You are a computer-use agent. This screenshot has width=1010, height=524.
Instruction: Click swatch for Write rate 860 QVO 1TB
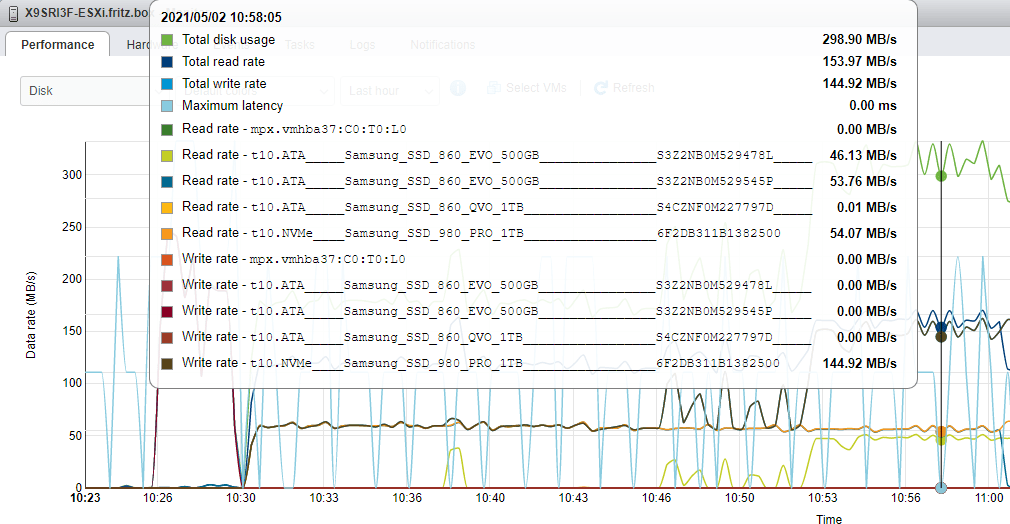click(167, 337)
